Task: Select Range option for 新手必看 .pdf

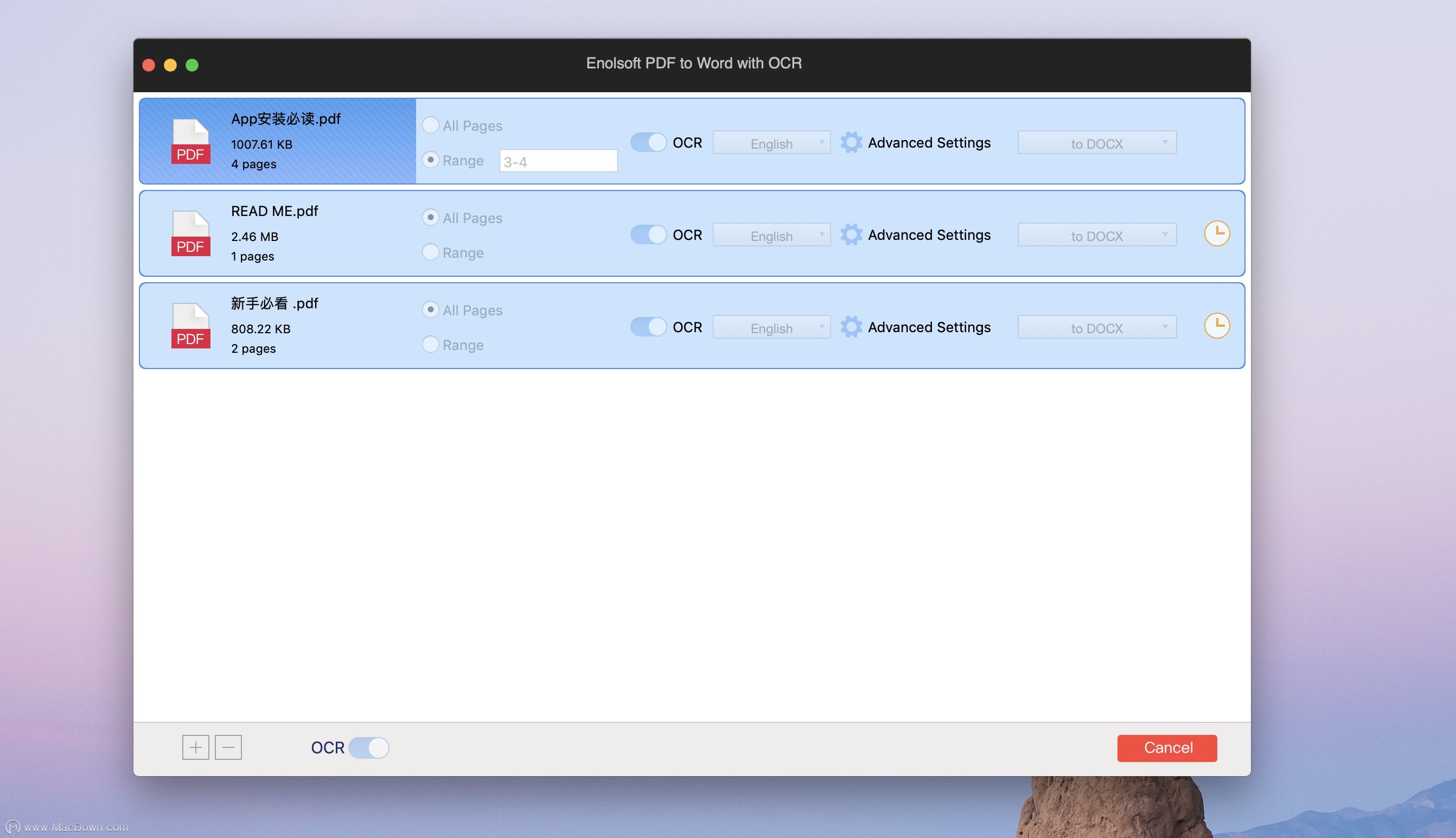Action: pos(430,344)
